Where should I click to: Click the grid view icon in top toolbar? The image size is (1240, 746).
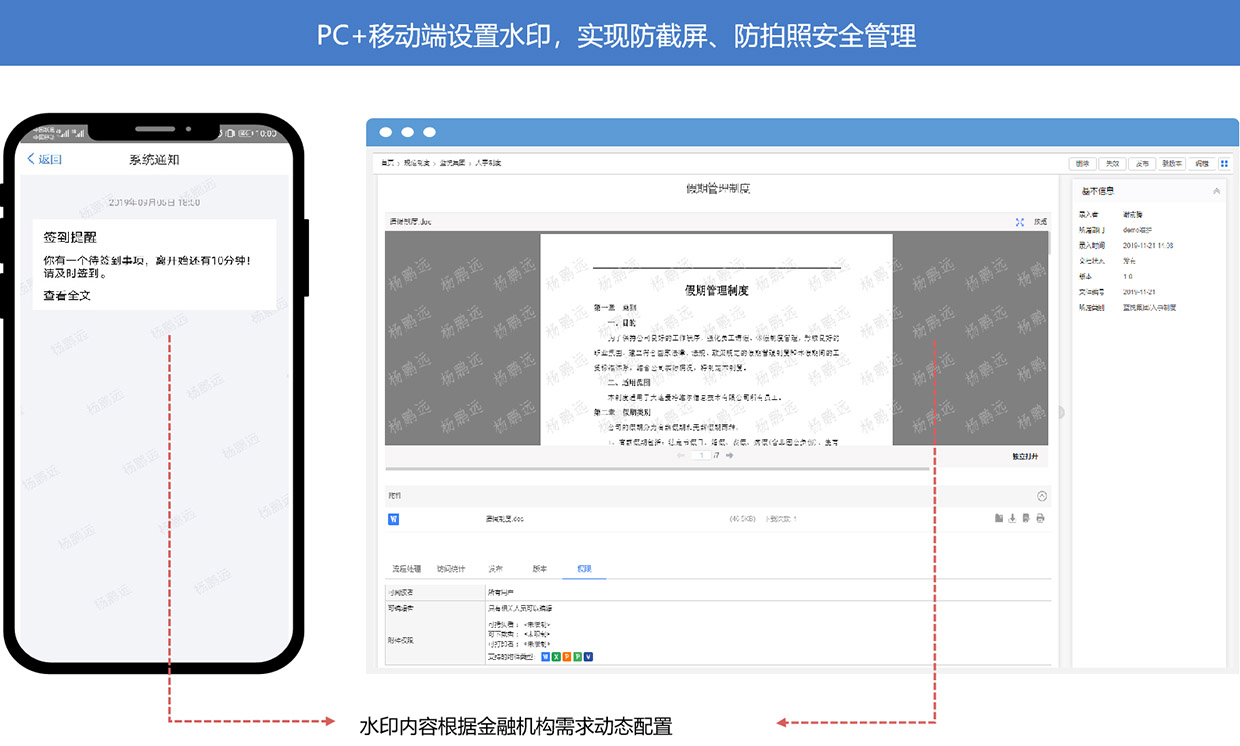pos(1225,163)
